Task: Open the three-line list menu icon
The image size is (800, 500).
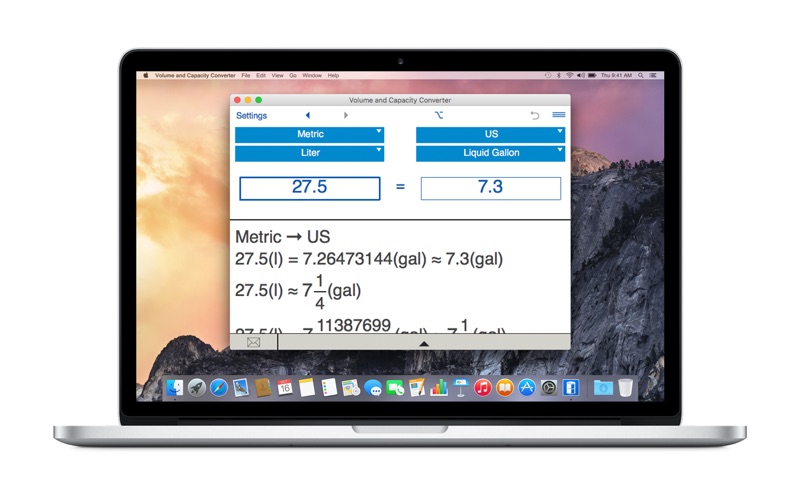Action: coord(559,115)
